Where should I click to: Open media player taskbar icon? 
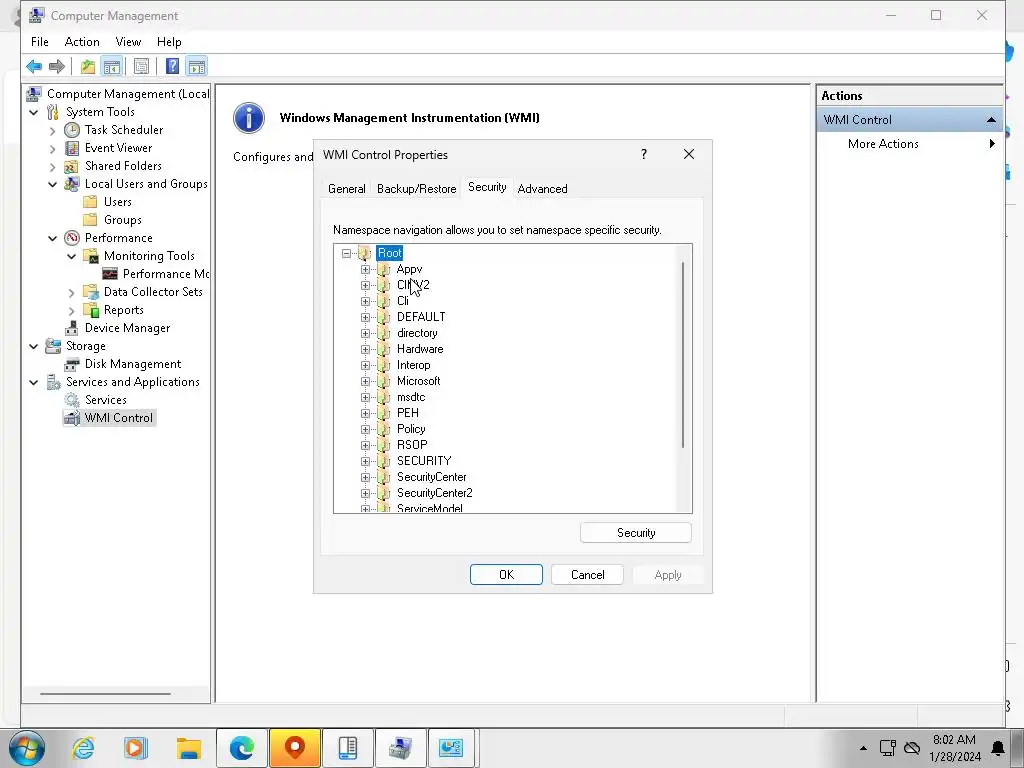point(136,748)
